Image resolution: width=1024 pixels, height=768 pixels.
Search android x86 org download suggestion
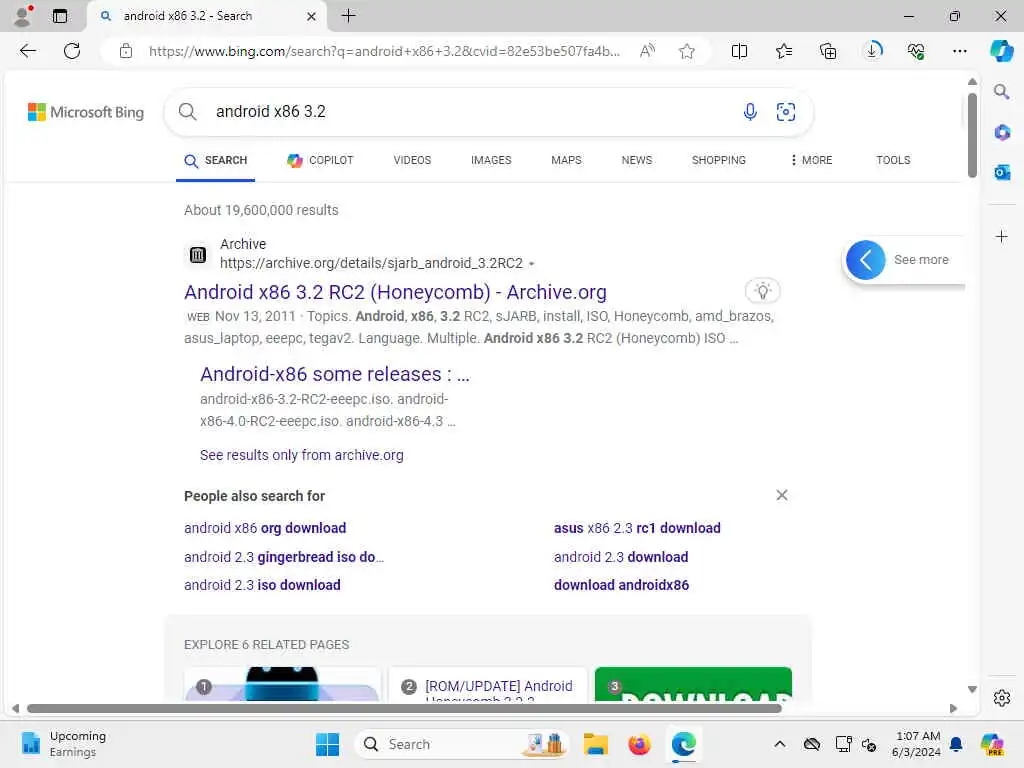point(265,528)
